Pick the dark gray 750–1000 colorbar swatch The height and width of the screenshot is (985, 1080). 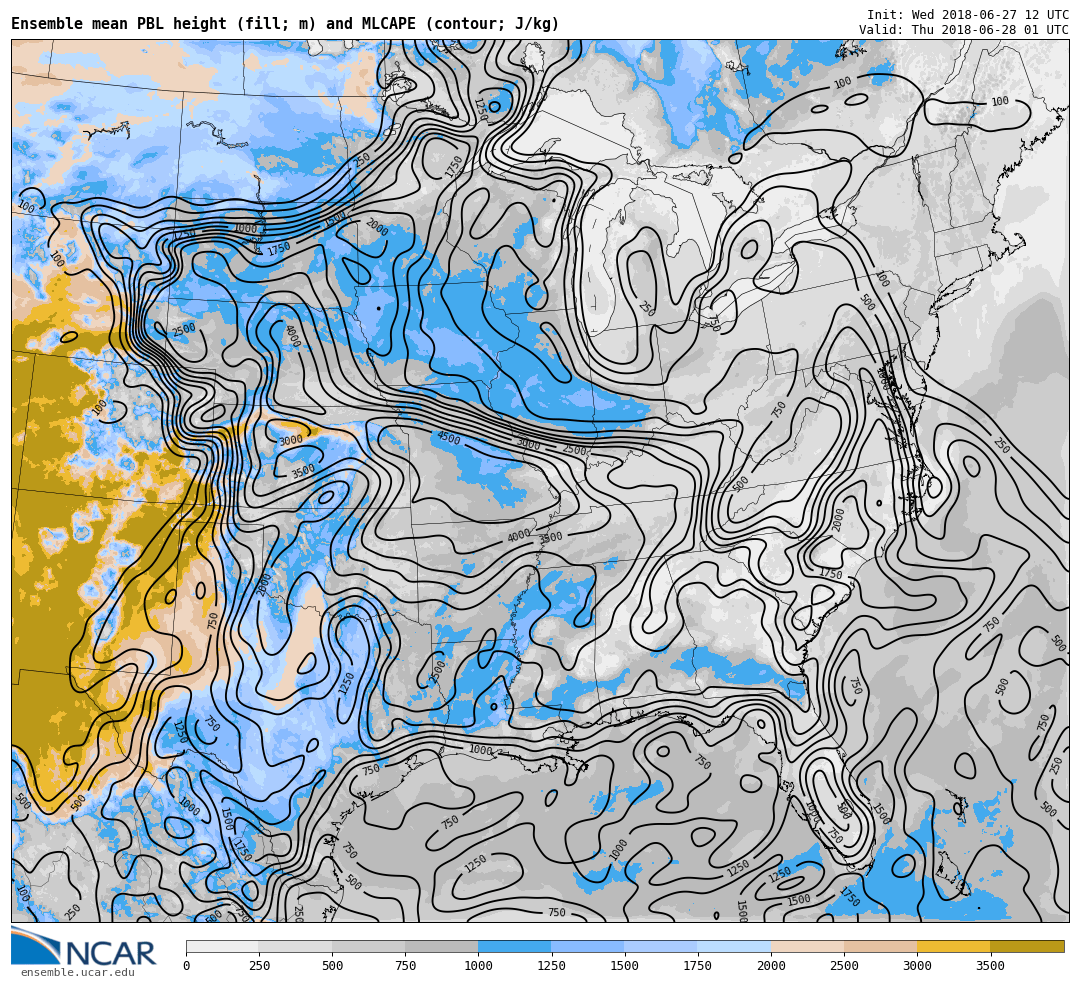coord(441,946)
